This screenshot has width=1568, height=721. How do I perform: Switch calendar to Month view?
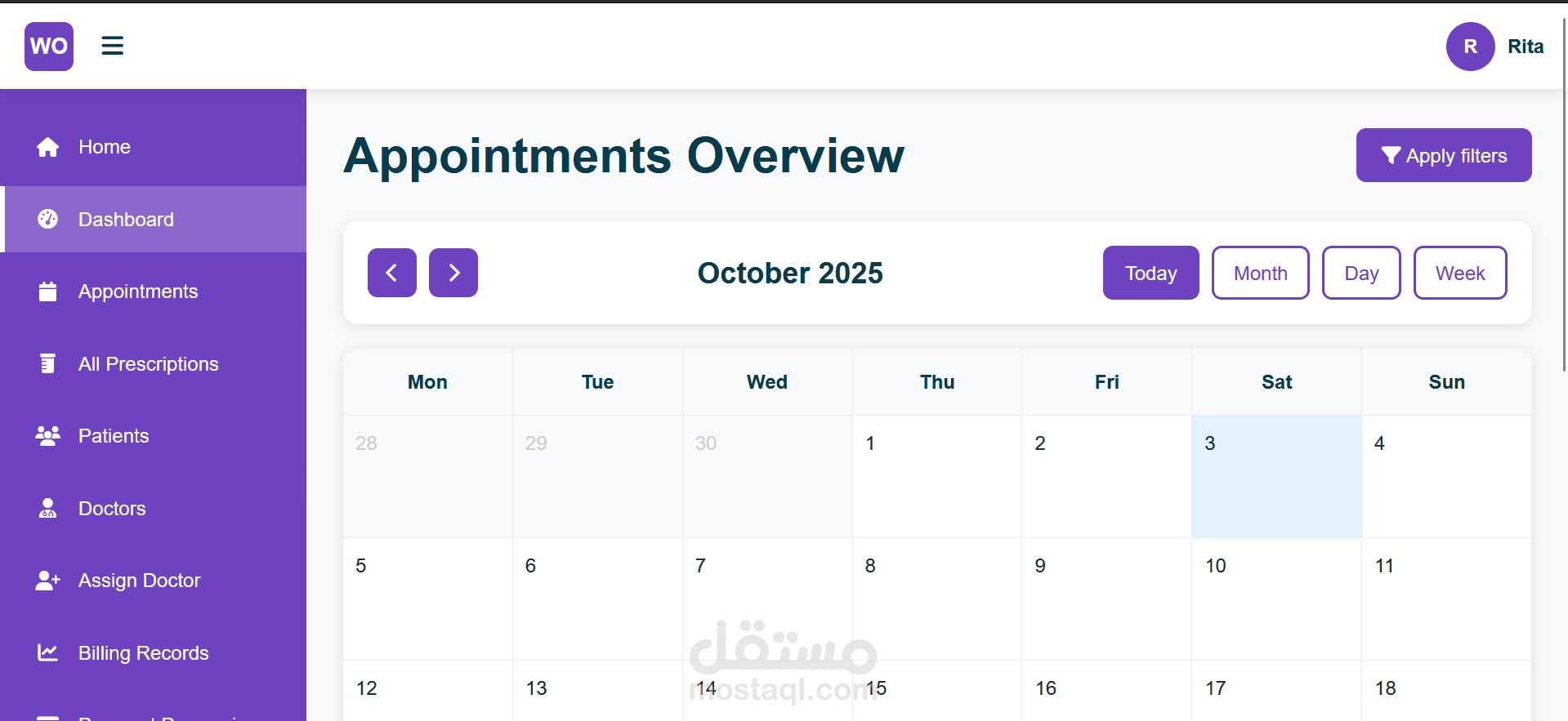[1260, 273]
